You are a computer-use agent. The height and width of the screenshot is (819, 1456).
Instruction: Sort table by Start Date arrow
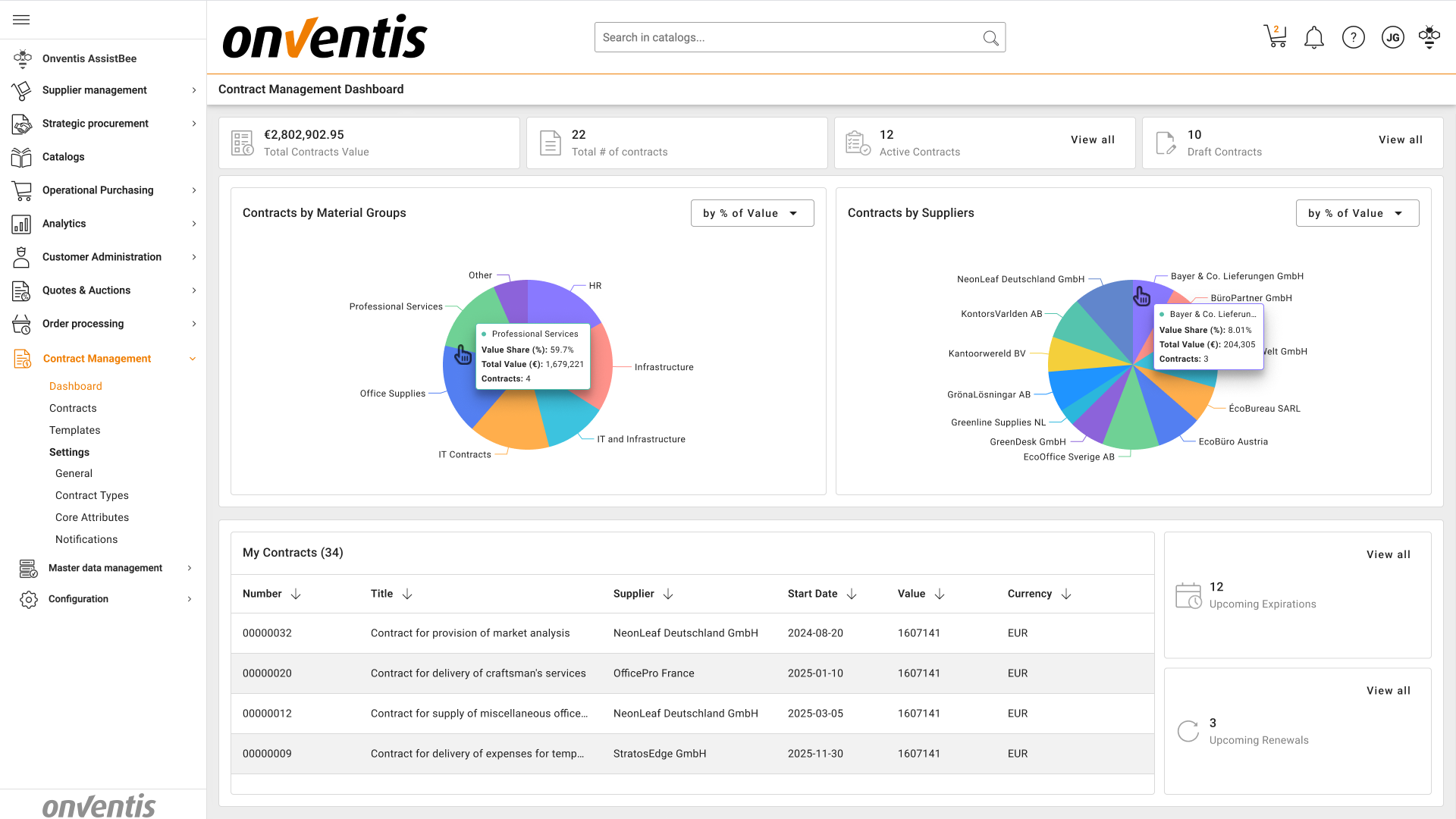click(852, 594)
